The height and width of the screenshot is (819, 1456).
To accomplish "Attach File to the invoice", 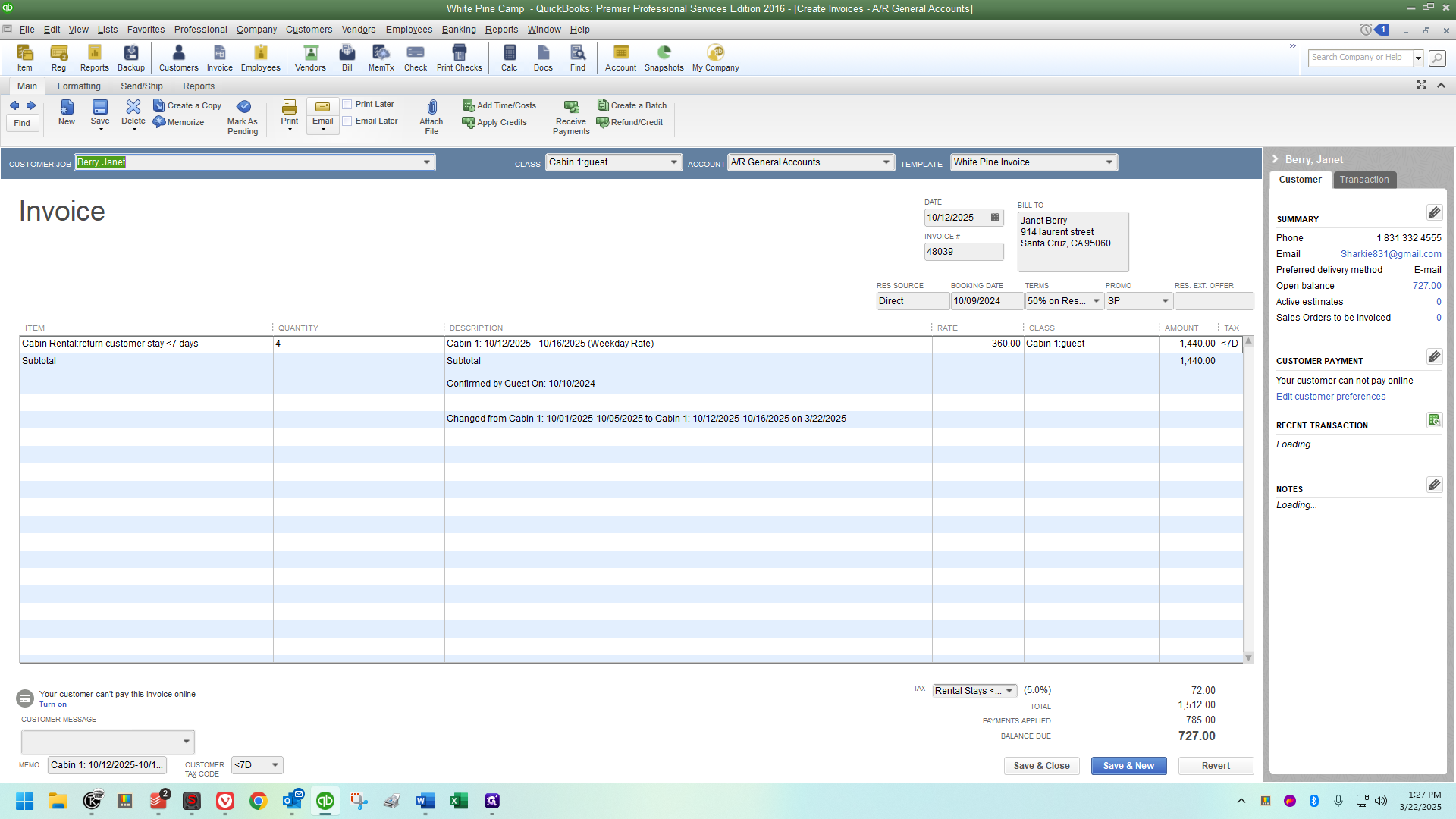I will tap(431, 118).
